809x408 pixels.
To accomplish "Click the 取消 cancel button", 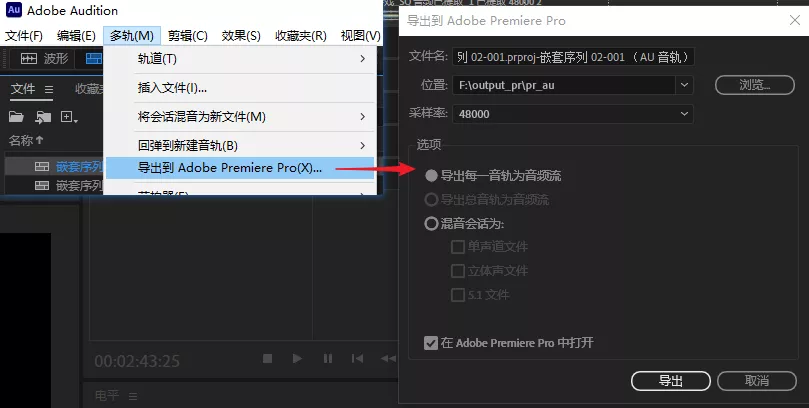I will (757, 381).
